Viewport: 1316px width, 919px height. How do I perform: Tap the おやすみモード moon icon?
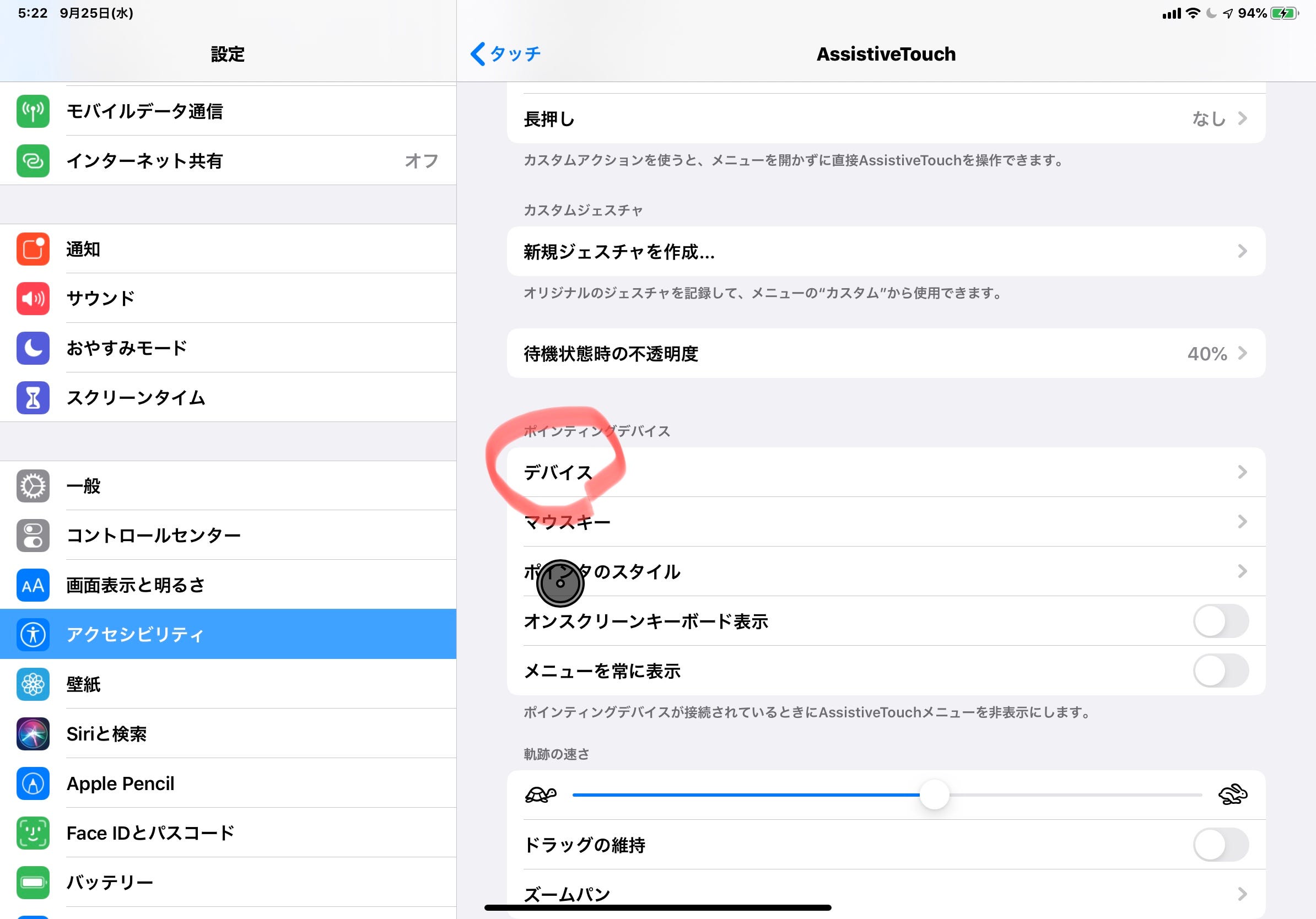pyautogui.click(x=33, y=348)
